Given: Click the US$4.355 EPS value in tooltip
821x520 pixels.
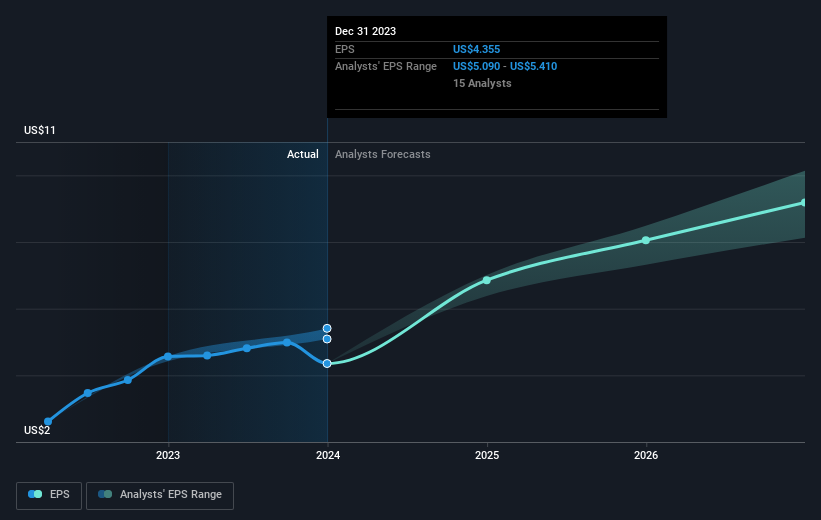Looking at the screenshot, I should coord(476,49).
